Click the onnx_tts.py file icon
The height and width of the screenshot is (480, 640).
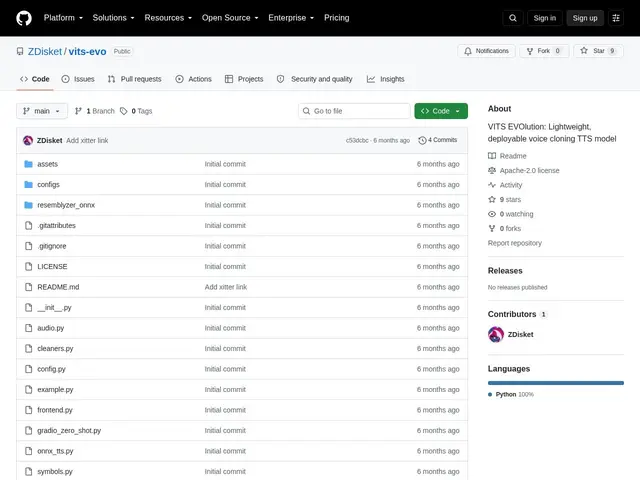point(28,451)
